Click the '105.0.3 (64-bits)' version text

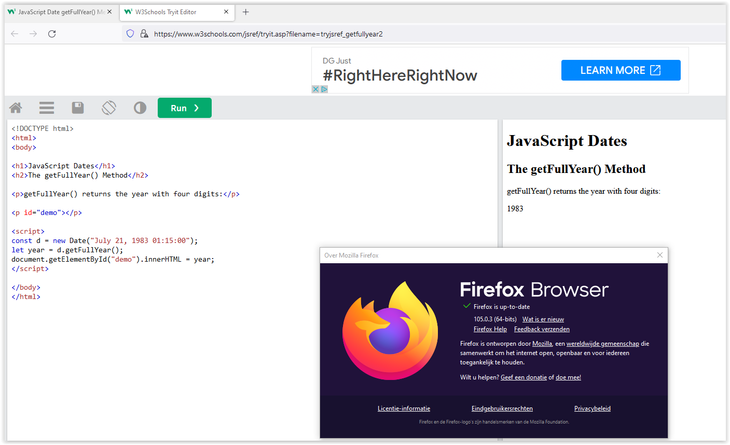coord(495,319)
